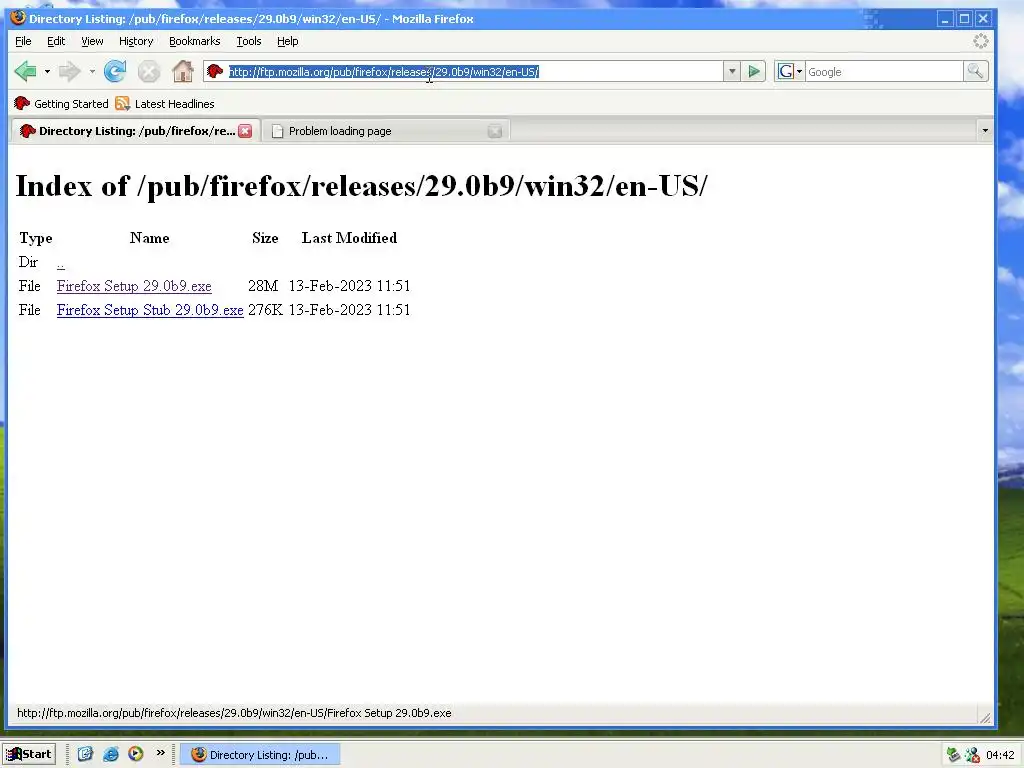
Task: Click into the URL address field
Action: point(474,72)
